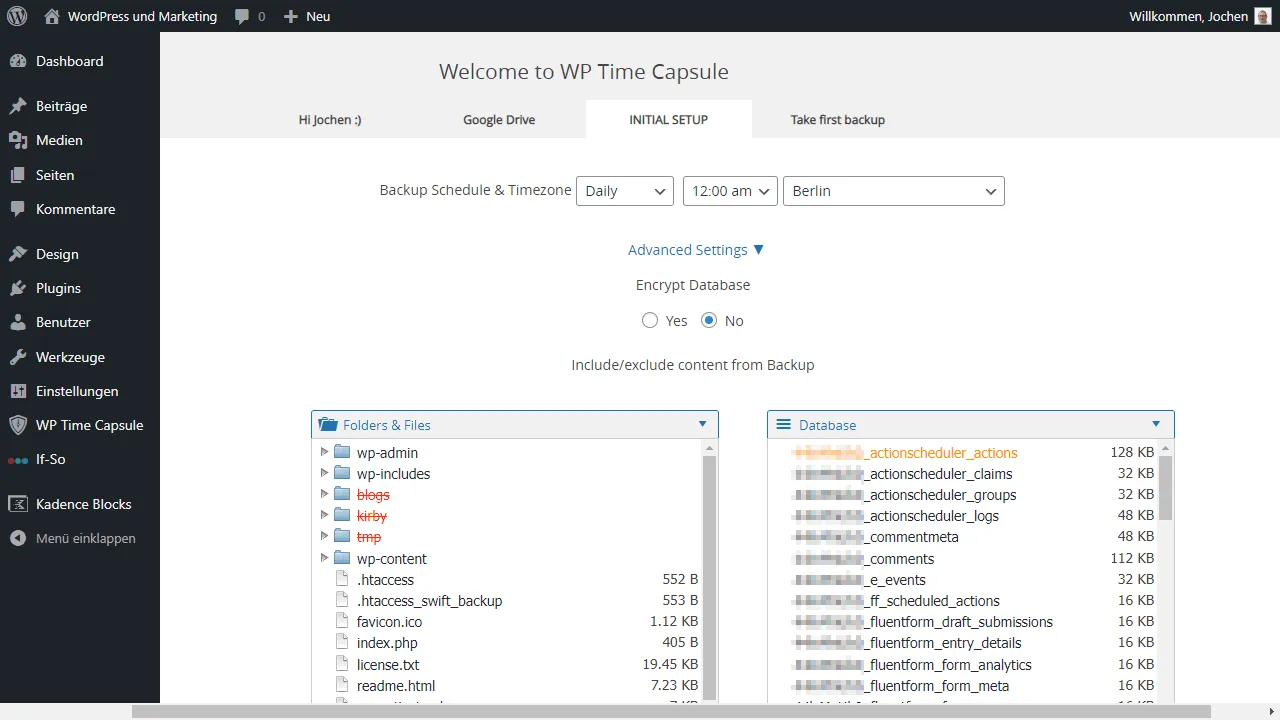Image resolution: width=1280 pixels, height=720 pixels.
Task: Click the Kommentare speech bubble icon
Action: (18, 209)
